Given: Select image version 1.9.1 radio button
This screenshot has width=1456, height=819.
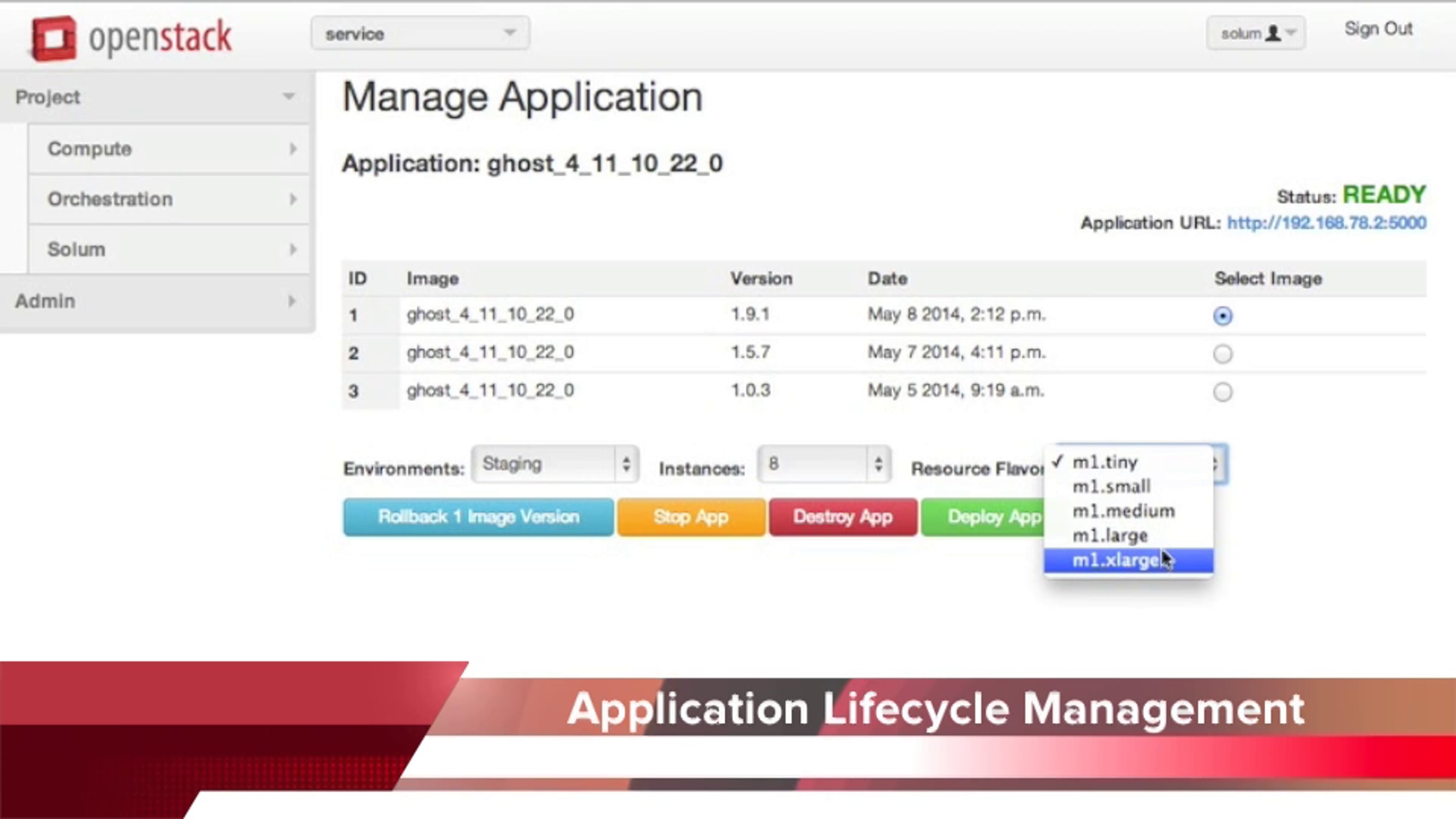Looking at the screenshot, I should 1222,316.
